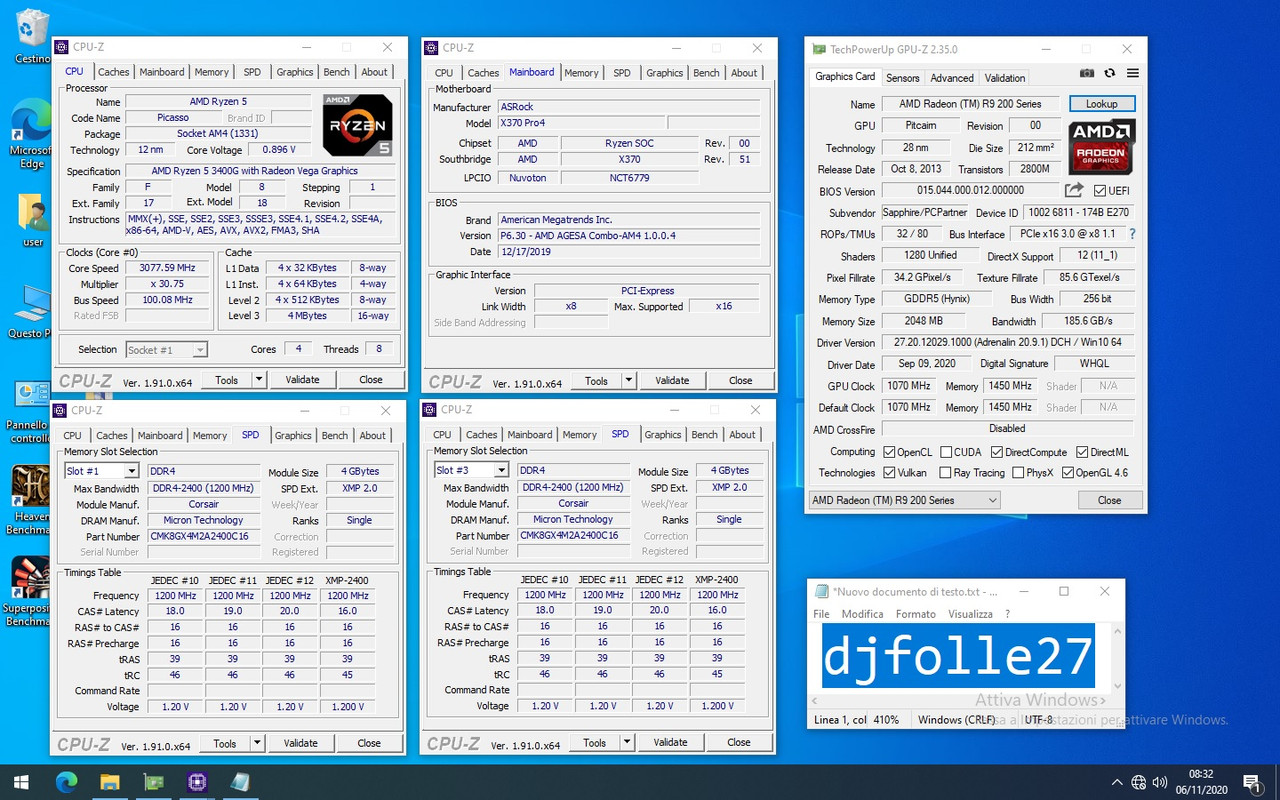The width and height of the screenshot is (1280, 800).
Task: Open the network icon in system tray
Action: point(1139,782)
